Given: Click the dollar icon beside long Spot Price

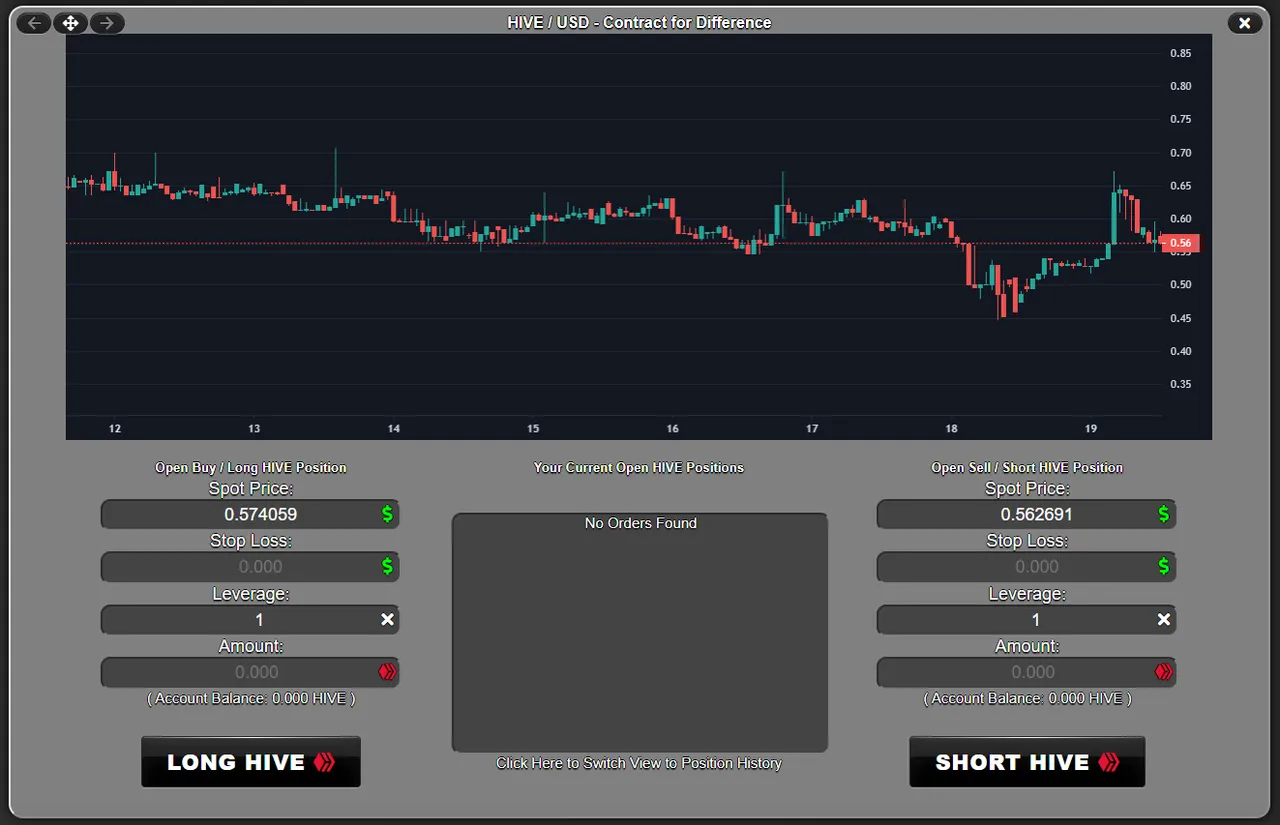Looking at the screenshot, I should (388, 515).
